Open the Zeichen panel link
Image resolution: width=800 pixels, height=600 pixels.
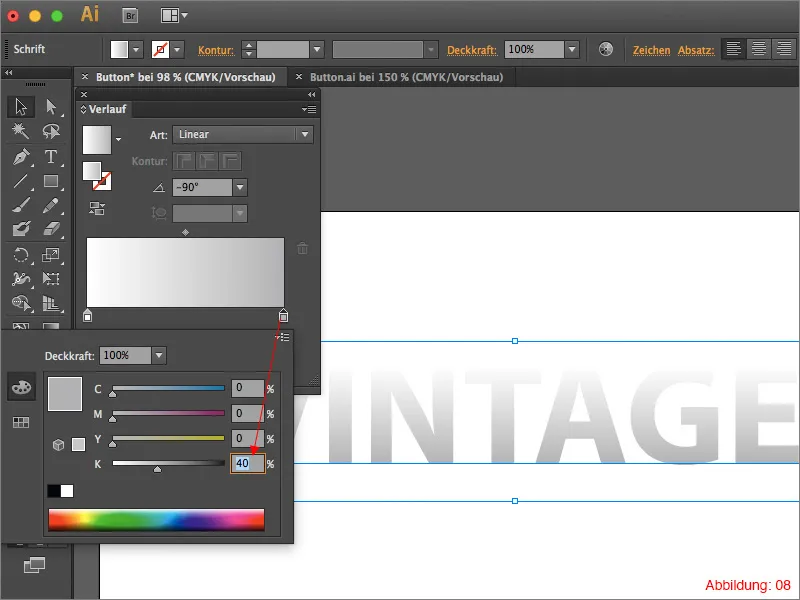652,50
